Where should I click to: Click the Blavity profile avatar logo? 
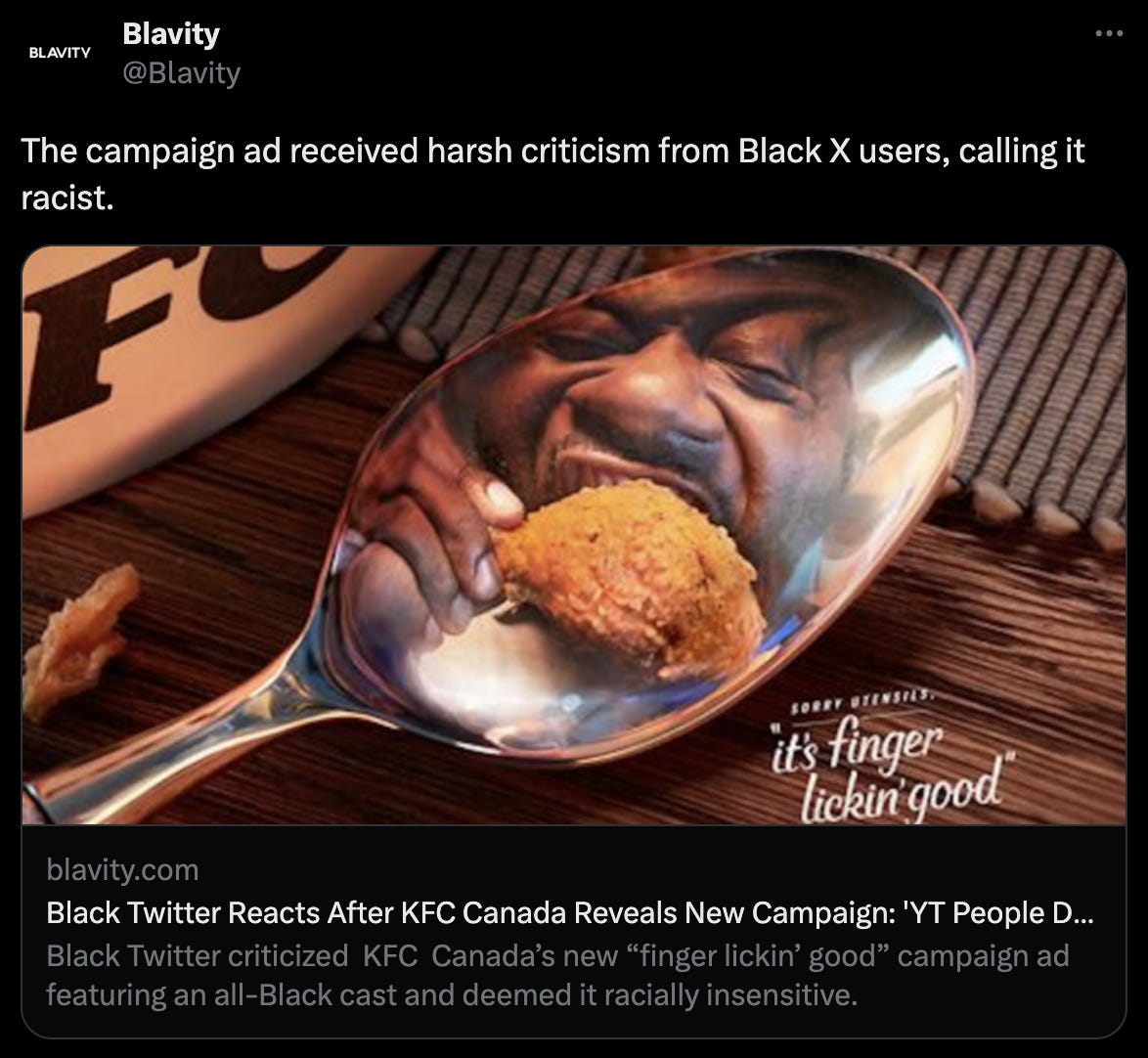[x=60, y=53]
